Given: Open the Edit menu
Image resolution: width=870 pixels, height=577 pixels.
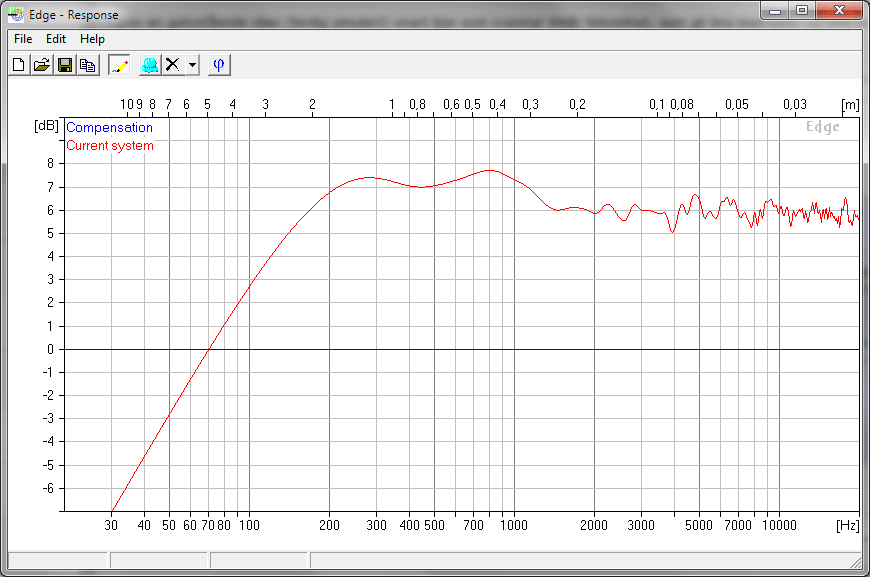Looking at the screenshot, I should [56, 39].
